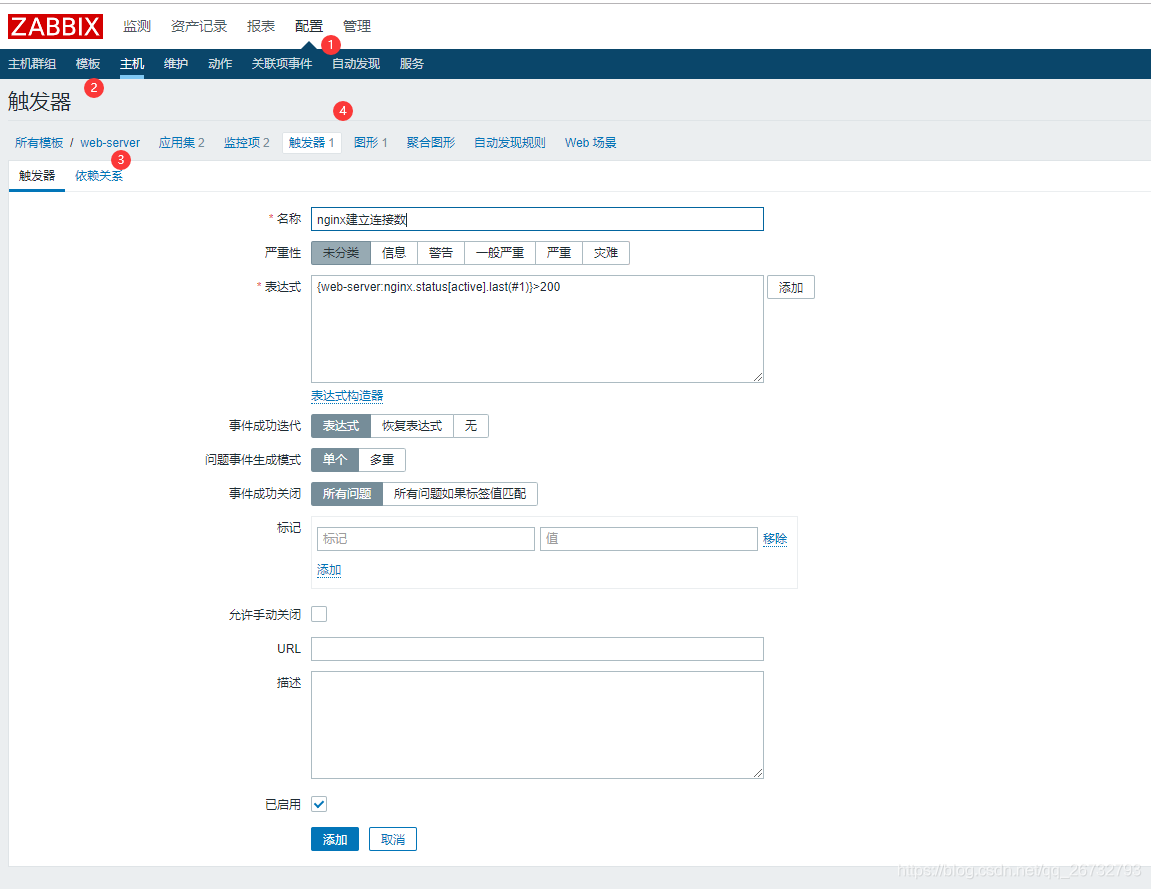Screen dimensions: 1151x889
Task: Go to 维护 submenu
Action: click(x=176, y=64)
